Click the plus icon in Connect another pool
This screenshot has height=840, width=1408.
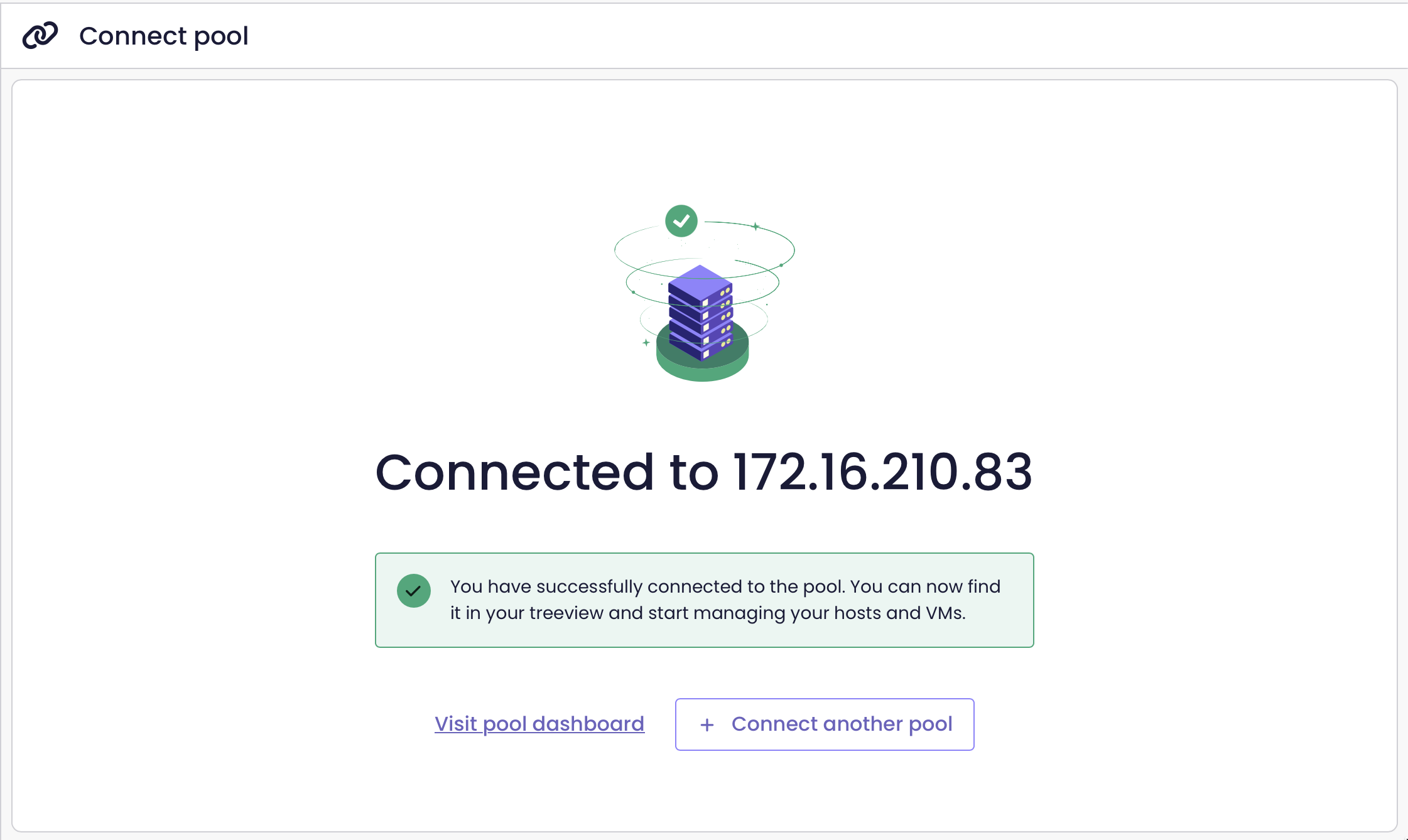707,724
